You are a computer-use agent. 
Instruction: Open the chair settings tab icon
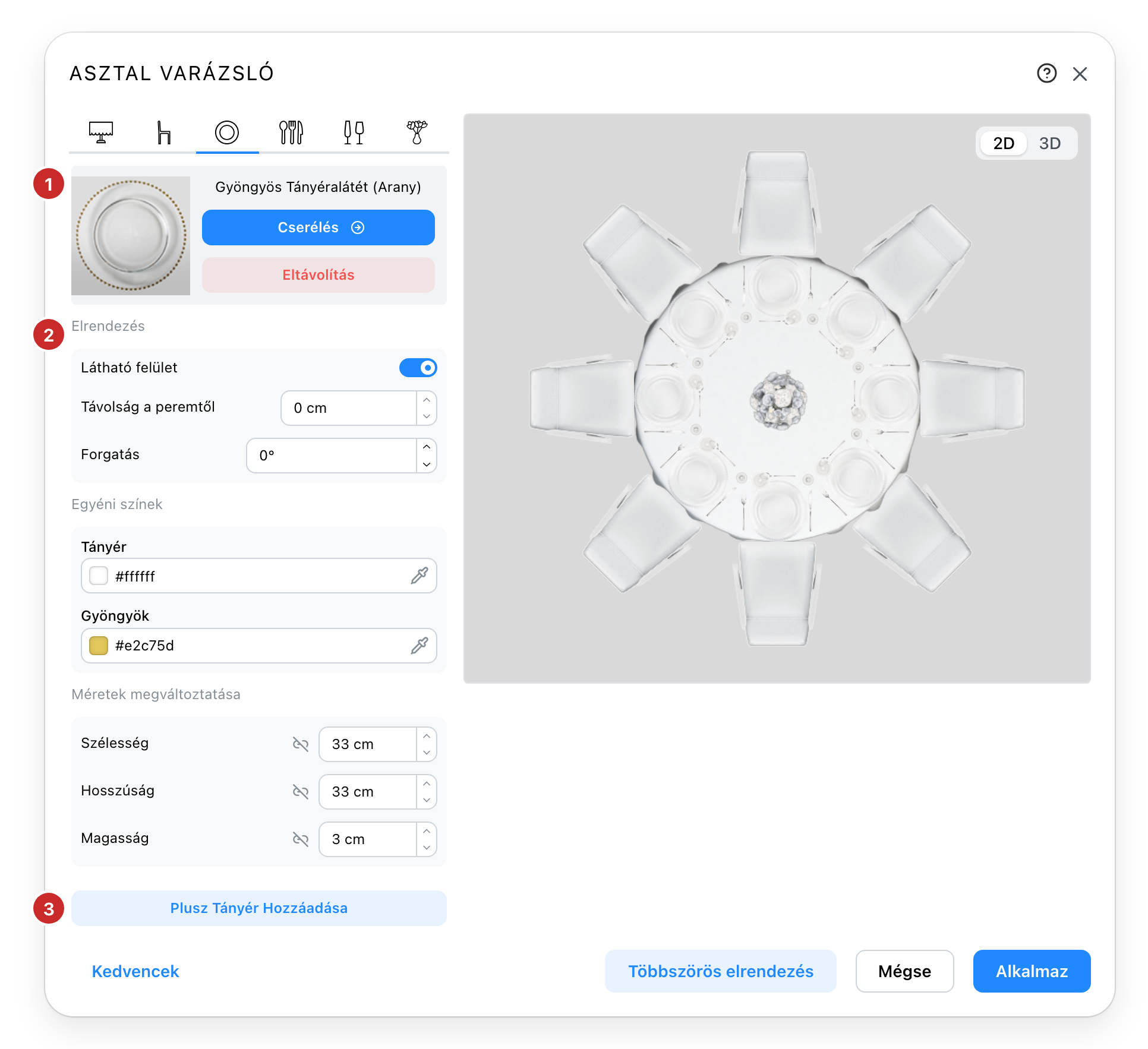click(x=164, y=132)
